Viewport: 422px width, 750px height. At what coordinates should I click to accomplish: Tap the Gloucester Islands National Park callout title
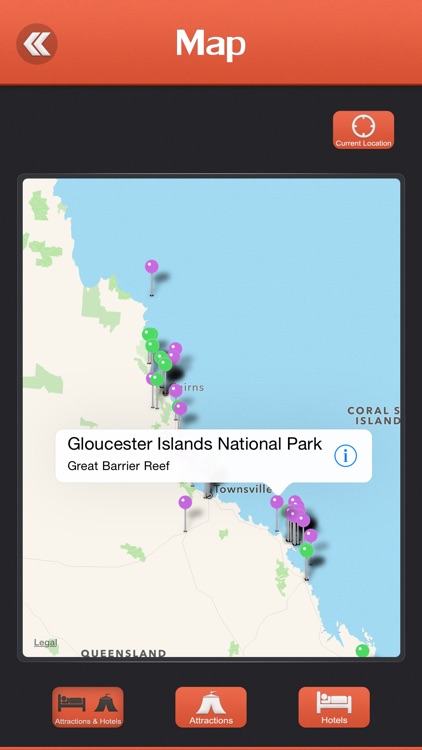[195, 444]
